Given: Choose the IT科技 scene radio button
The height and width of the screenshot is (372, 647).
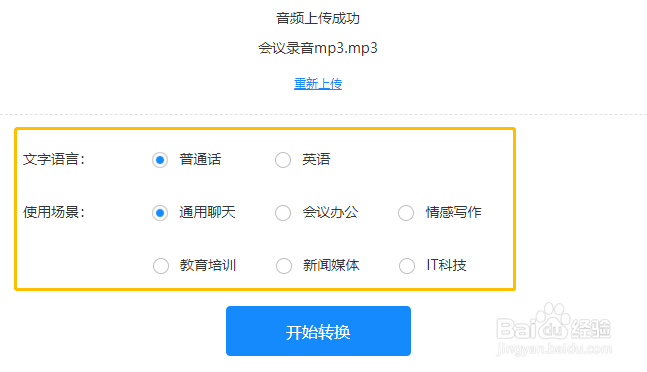Looking at the screenshot, I should (x=406, y=266).
